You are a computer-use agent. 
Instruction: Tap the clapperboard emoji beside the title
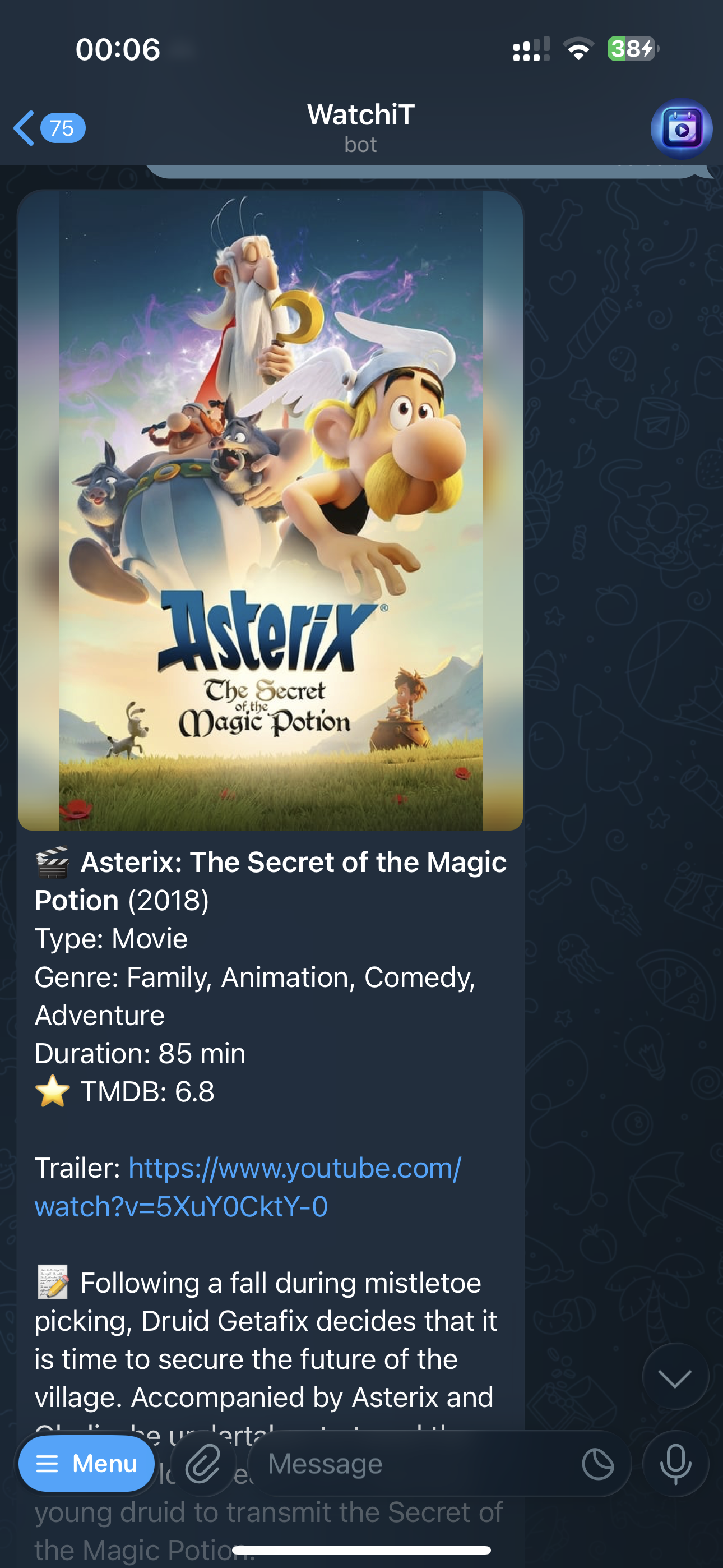(52, 863)
